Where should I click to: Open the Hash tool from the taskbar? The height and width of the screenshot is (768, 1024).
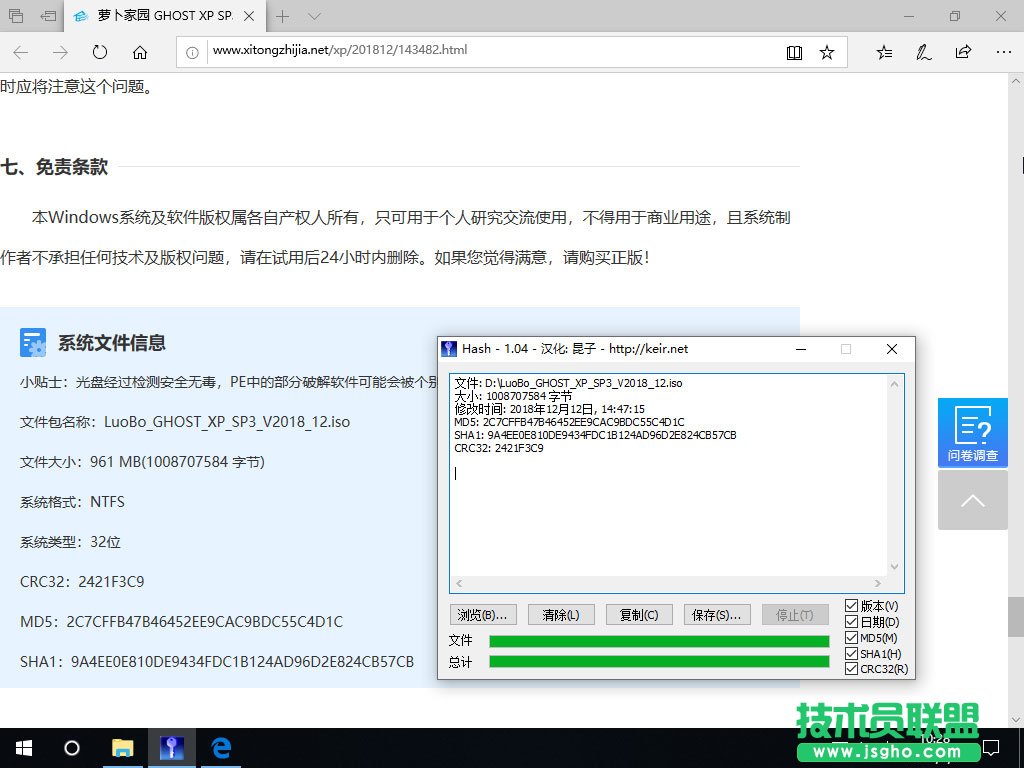pos(171,748)
